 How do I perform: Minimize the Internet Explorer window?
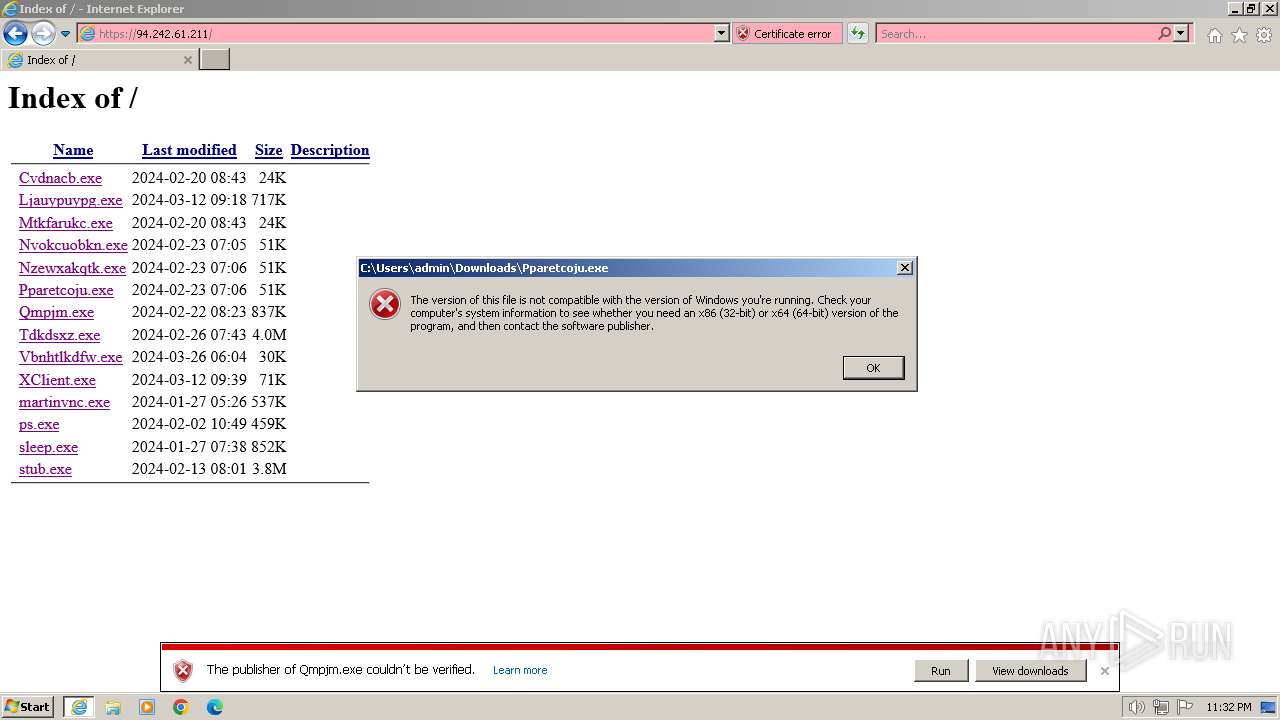[x=1235, y=9]
